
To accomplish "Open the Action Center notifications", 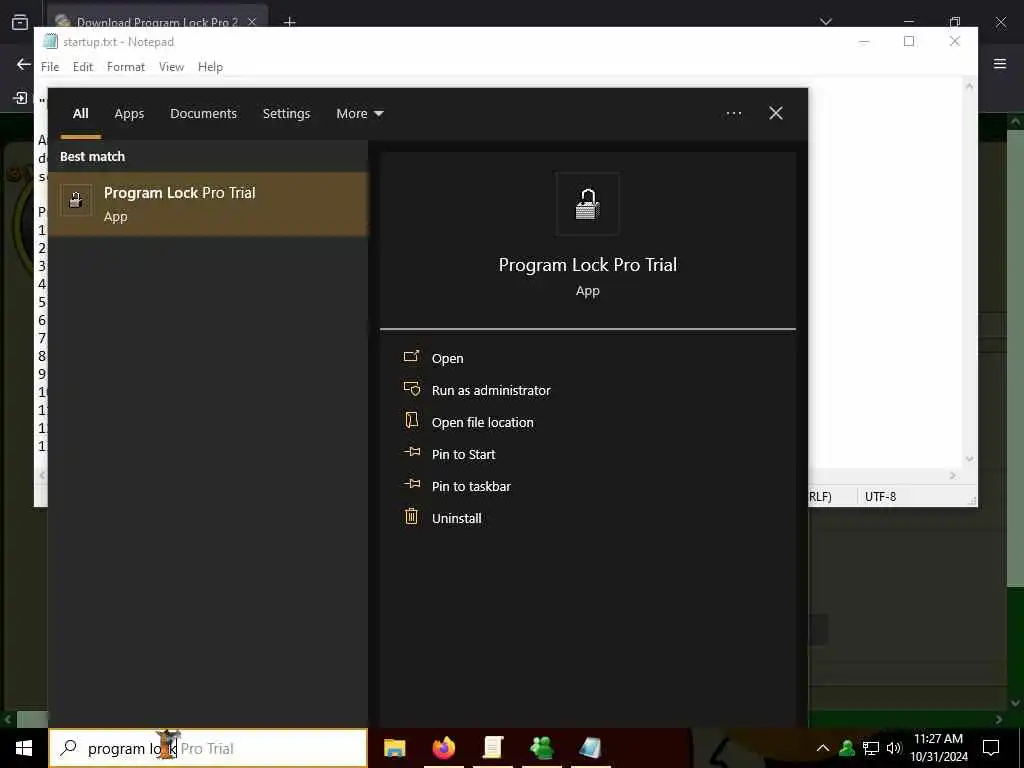I will tap(991, 748).
